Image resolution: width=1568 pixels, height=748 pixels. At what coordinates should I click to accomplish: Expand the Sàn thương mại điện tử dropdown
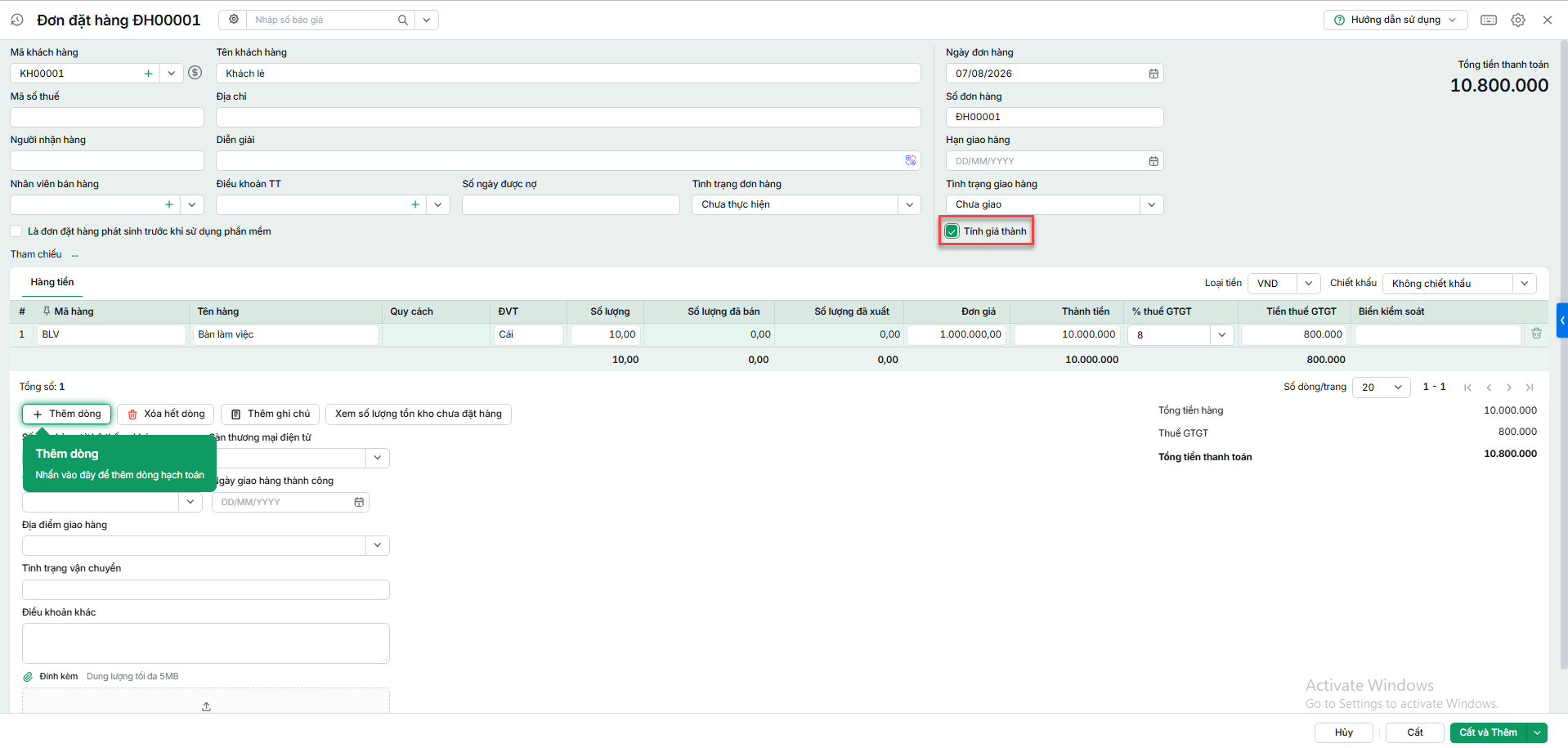(378, 458)
